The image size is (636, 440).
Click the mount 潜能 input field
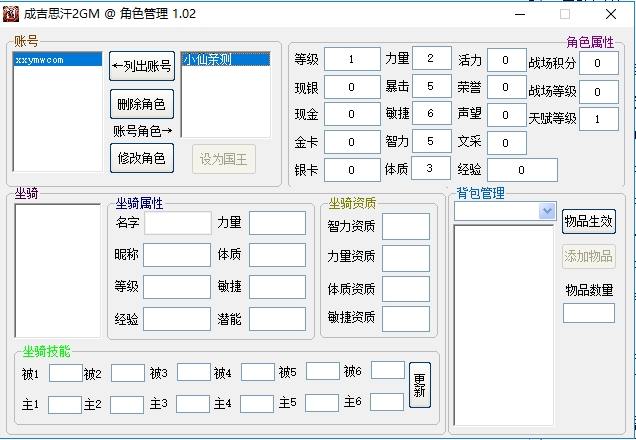point(277,319)
